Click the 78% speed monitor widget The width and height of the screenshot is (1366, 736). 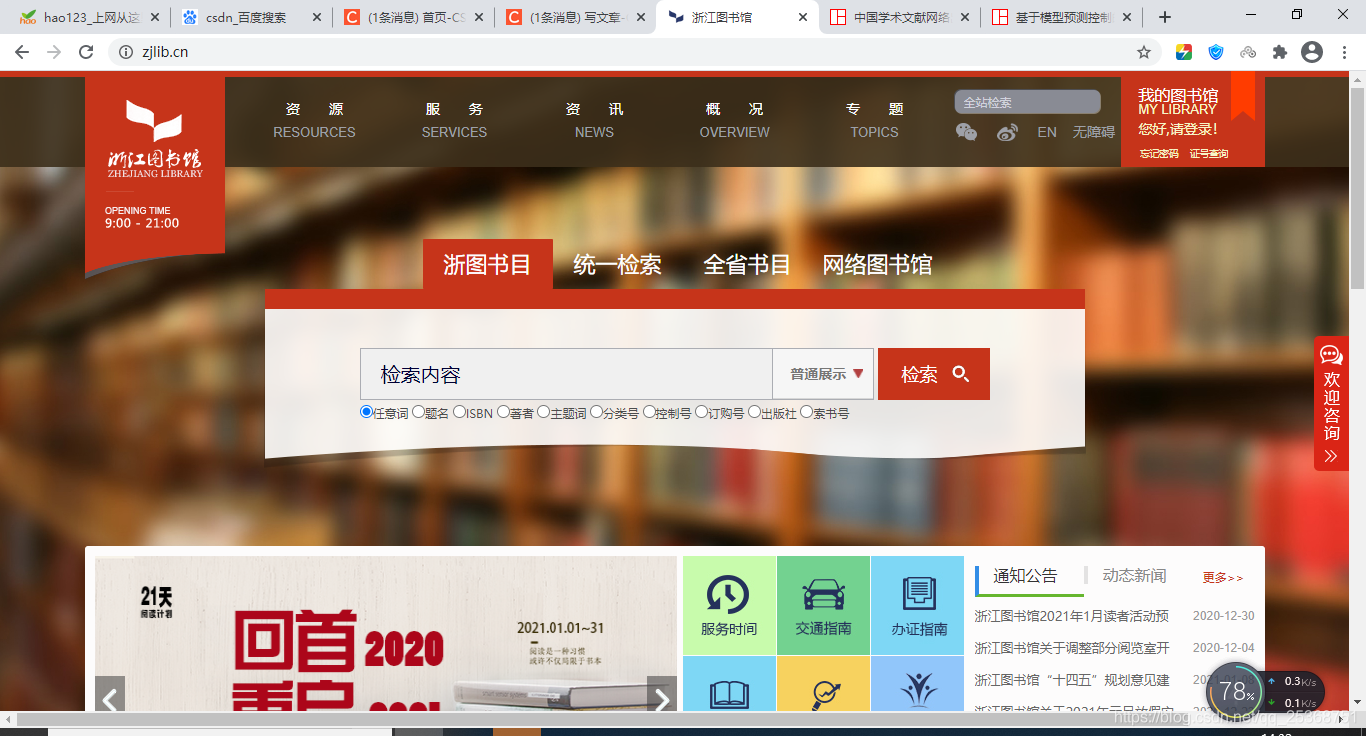click(1236, 691)
